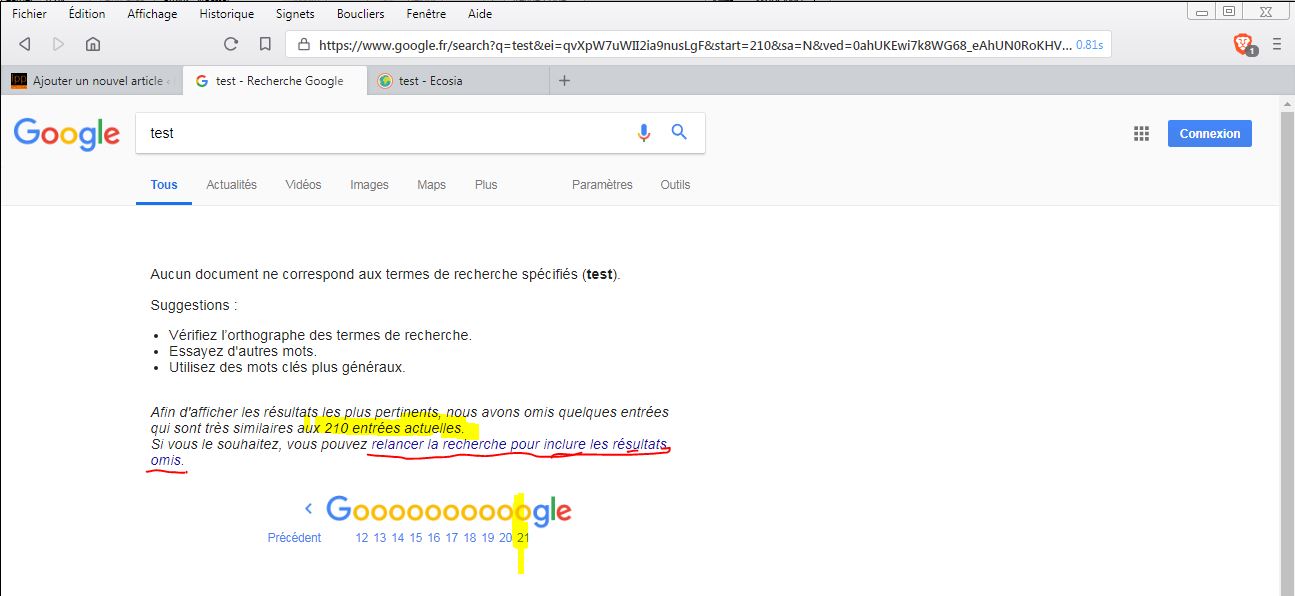Go to results page 15
The width and height of the screenshot is (1295, 596).
pos(415,538)
